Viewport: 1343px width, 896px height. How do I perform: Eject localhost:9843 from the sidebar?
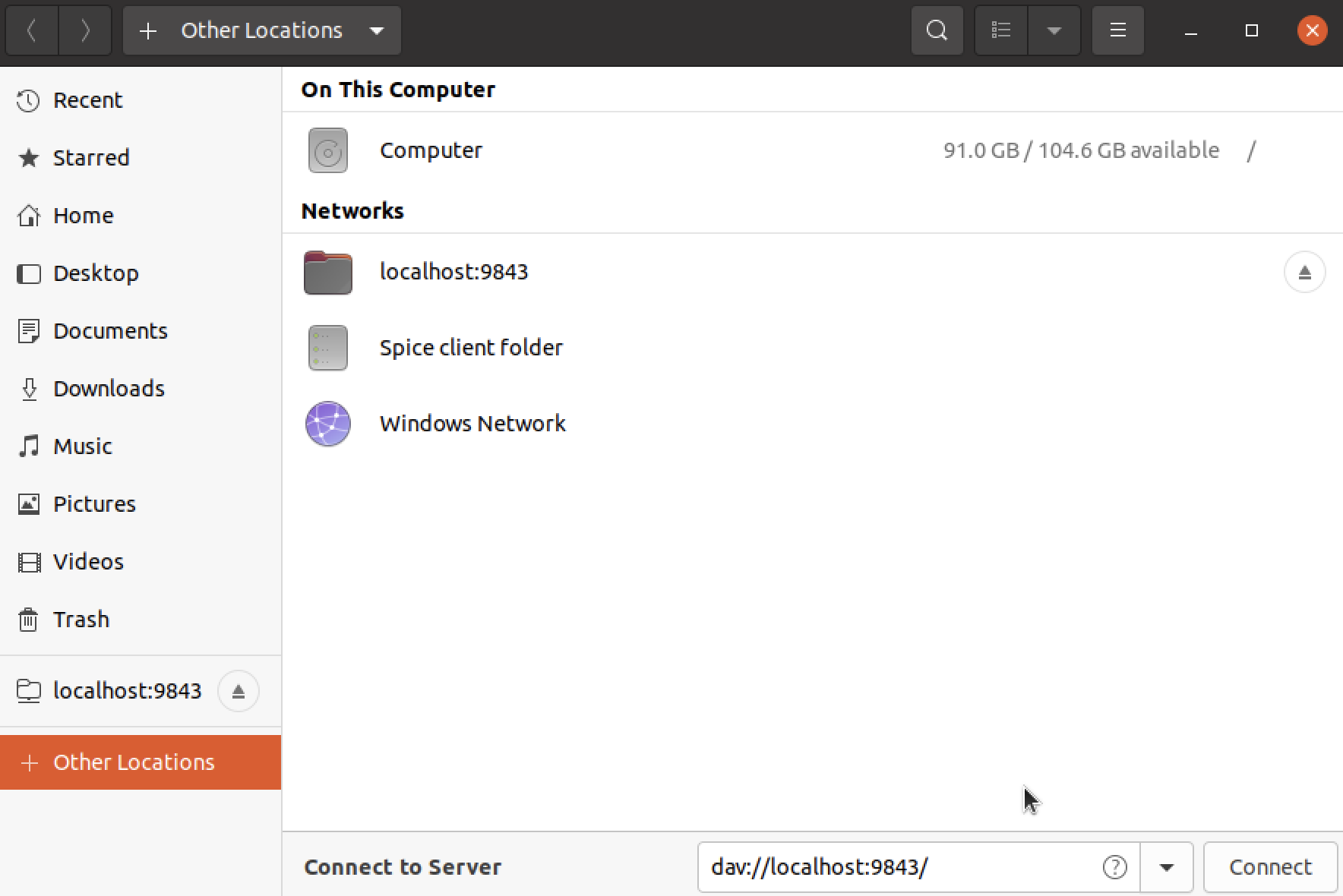click(239, 691)
